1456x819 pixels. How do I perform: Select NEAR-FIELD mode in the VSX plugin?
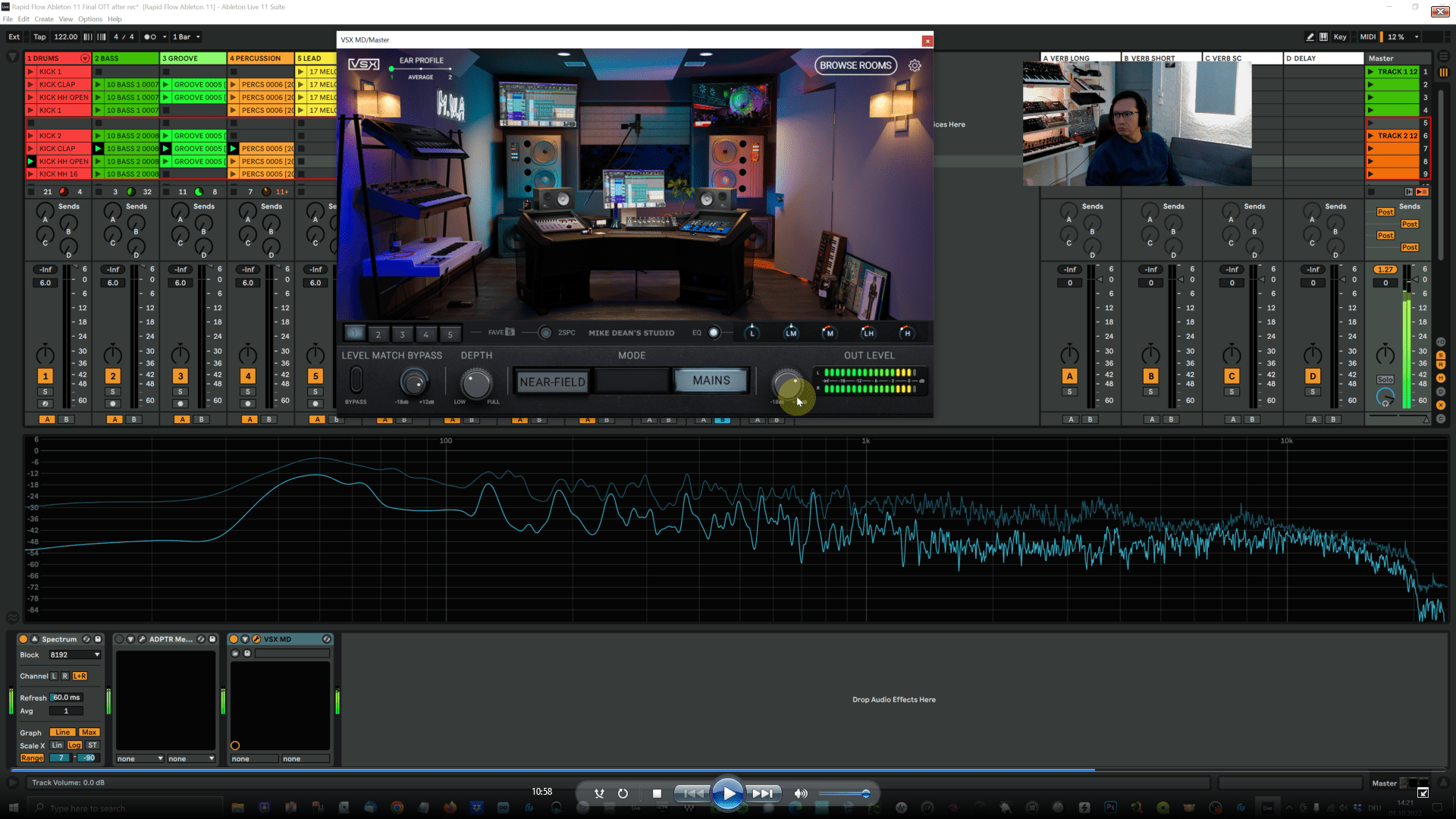click(552, 381)
